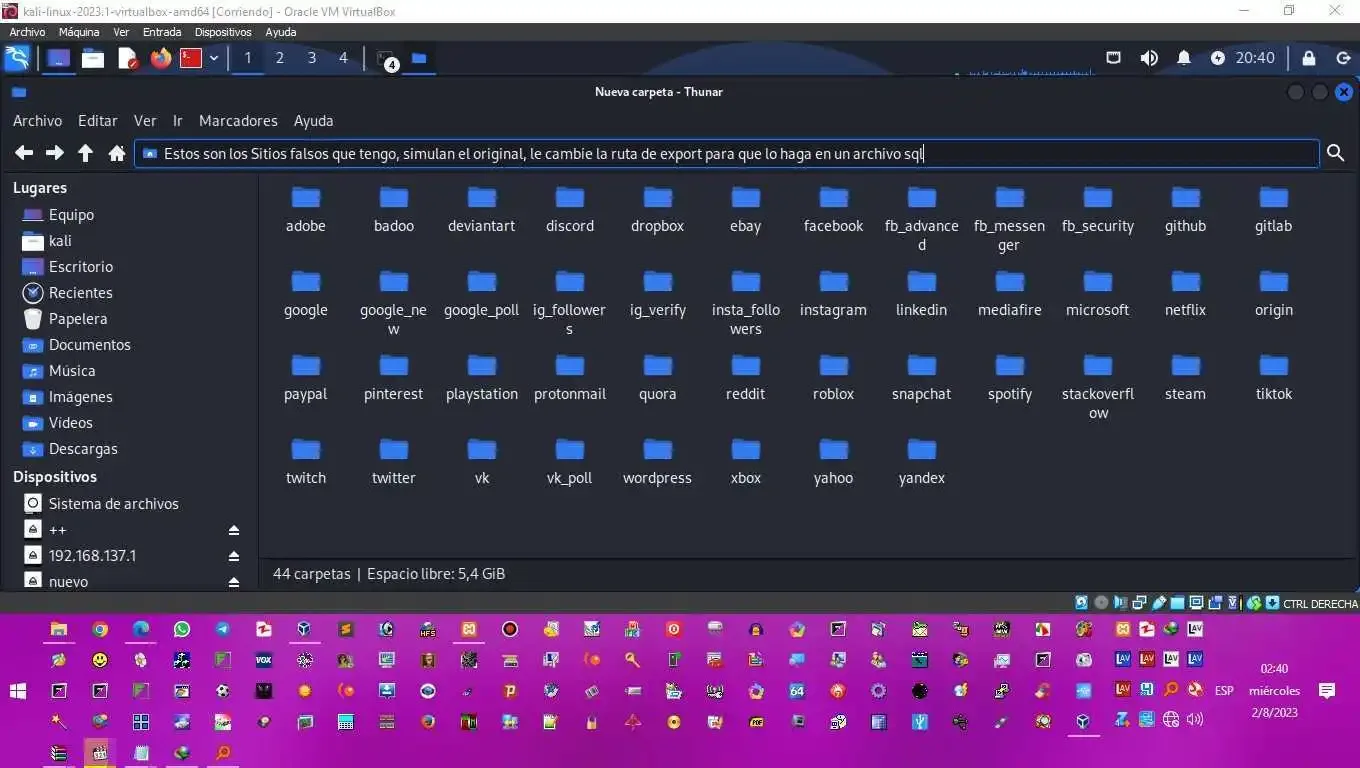Click the '44 carpetas' status bar text
1360x768 pixels.
[312, 574]
